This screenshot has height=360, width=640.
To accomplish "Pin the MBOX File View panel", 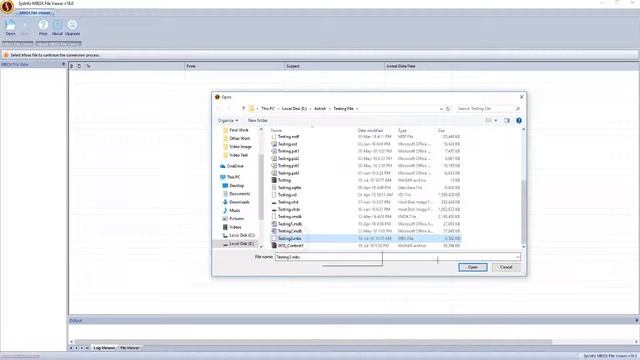I will tap(63, 64).
